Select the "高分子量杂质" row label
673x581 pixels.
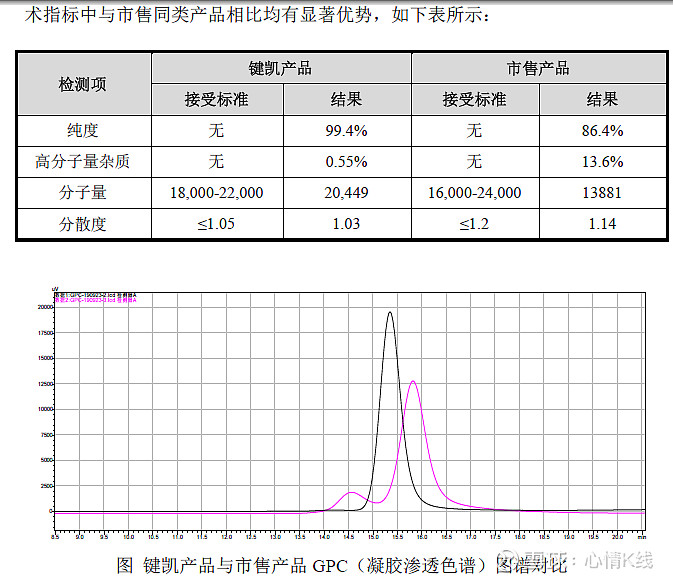(x=82, y=162)
